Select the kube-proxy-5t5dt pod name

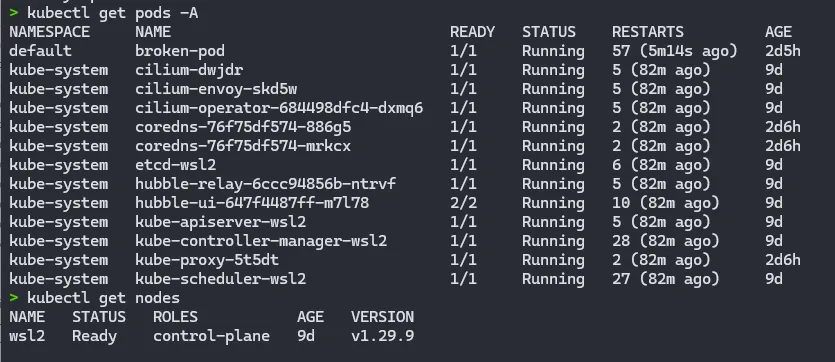click(207, 260)
